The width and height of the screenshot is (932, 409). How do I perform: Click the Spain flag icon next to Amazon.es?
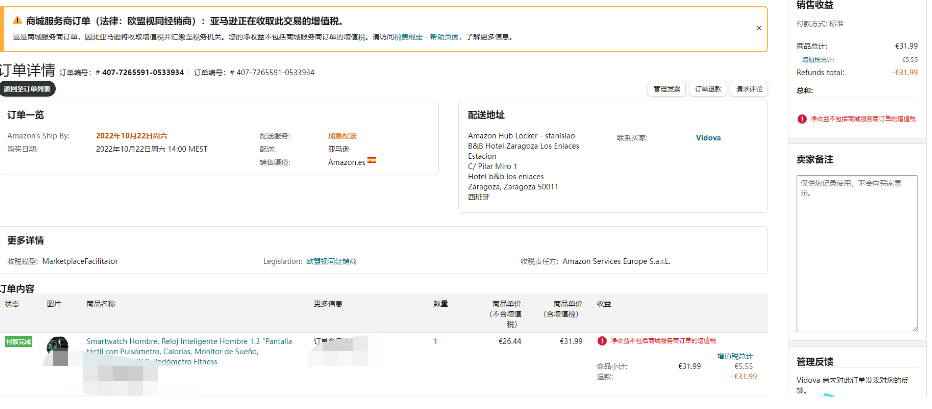click(x=372, y=160)
